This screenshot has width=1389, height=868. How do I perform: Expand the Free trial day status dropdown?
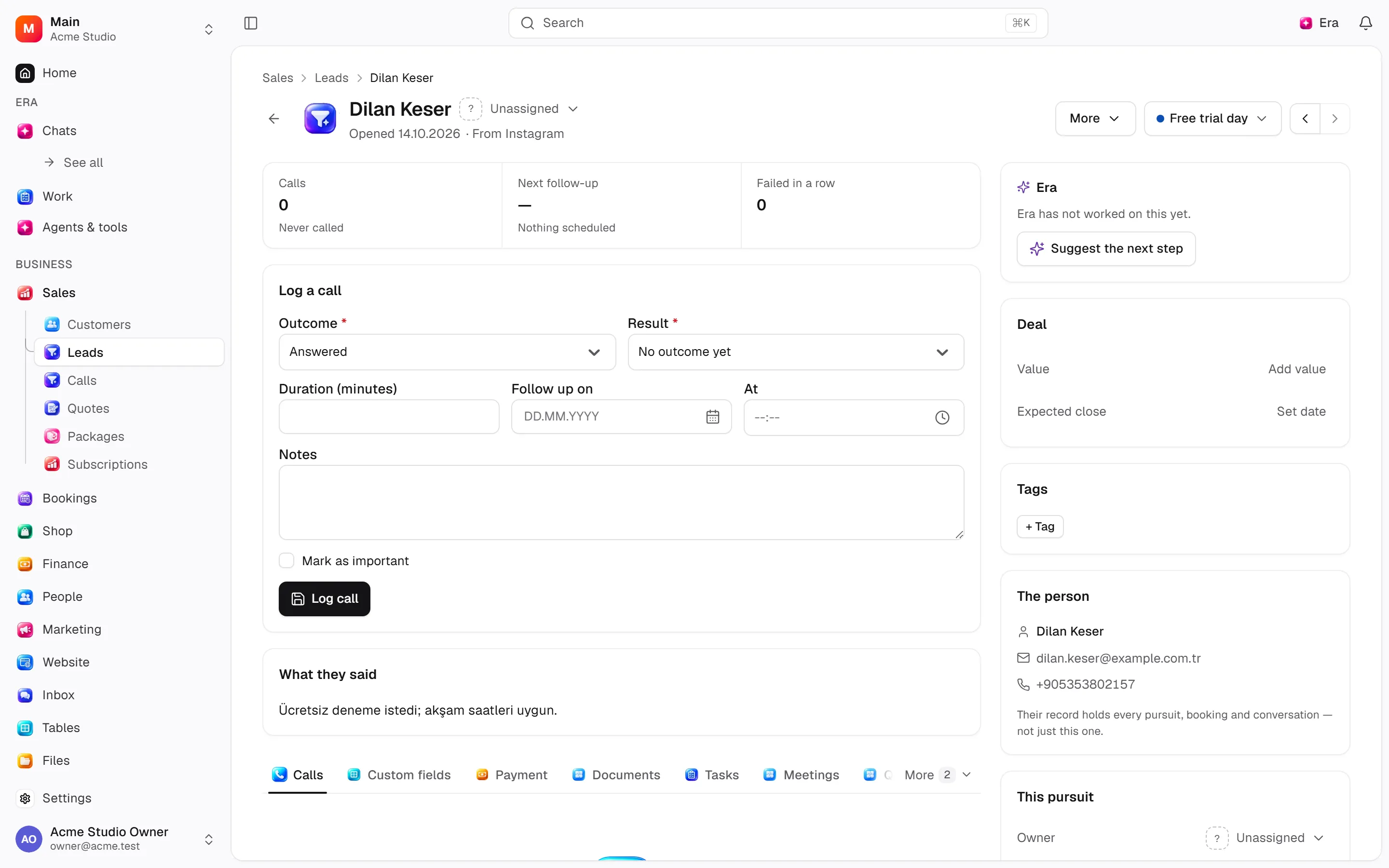click(x=1212, y=119)
